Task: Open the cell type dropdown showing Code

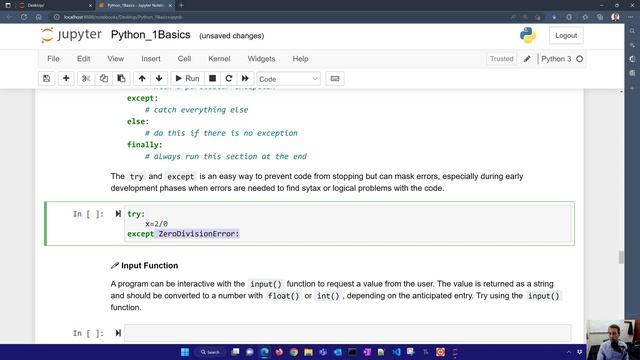Action: (288, 79)
